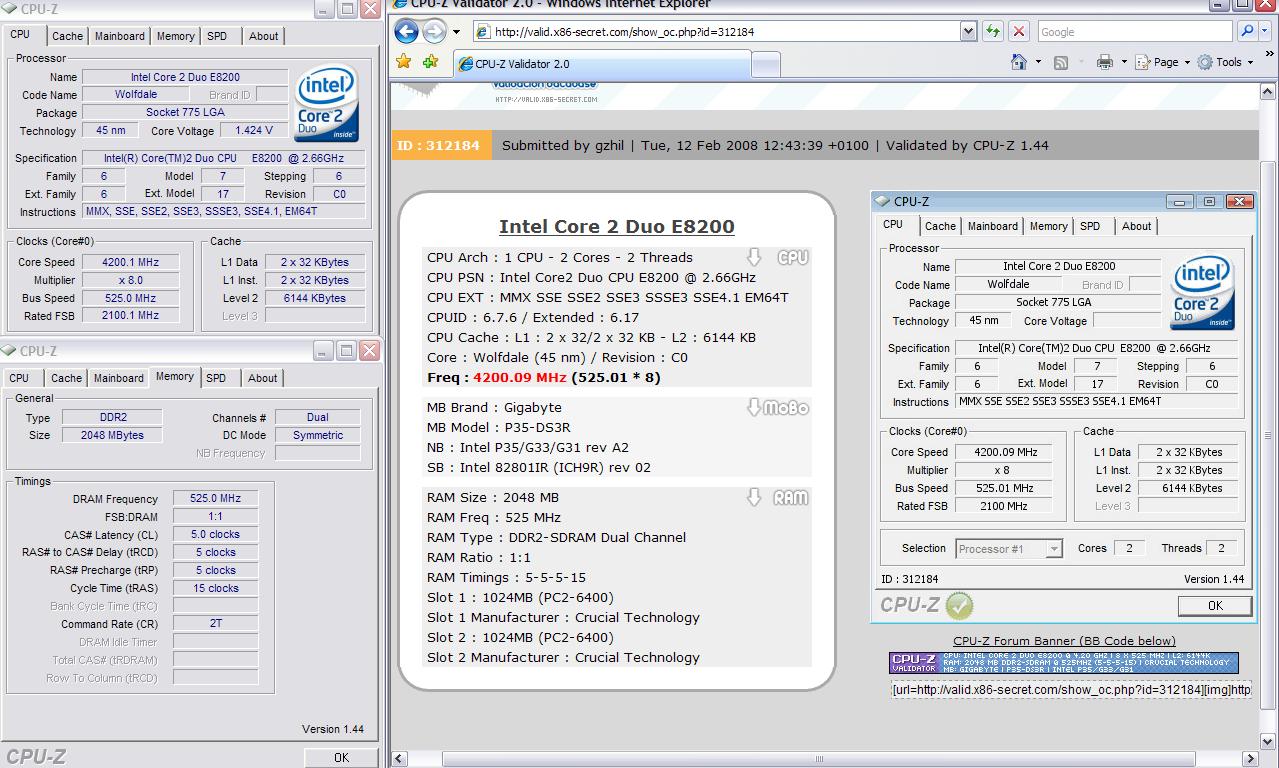1279x768 pixels.
Task: Open SPD tab in top CPU-Z window
Action: (217, 36)
